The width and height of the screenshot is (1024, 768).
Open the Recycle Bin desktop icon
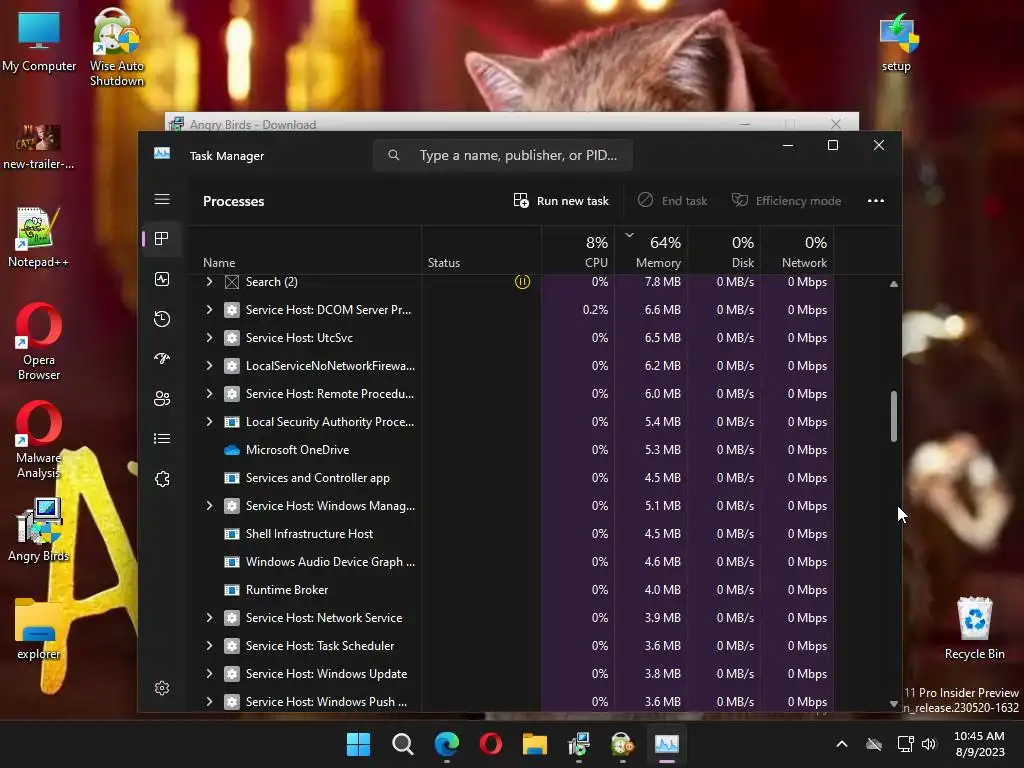coord(974,628)
